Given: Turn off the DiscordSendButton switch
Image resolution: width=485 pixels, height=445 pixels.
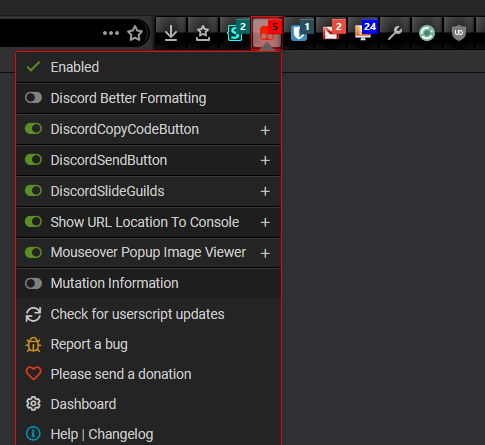Looking at the screenshot, I should [33, 160].
